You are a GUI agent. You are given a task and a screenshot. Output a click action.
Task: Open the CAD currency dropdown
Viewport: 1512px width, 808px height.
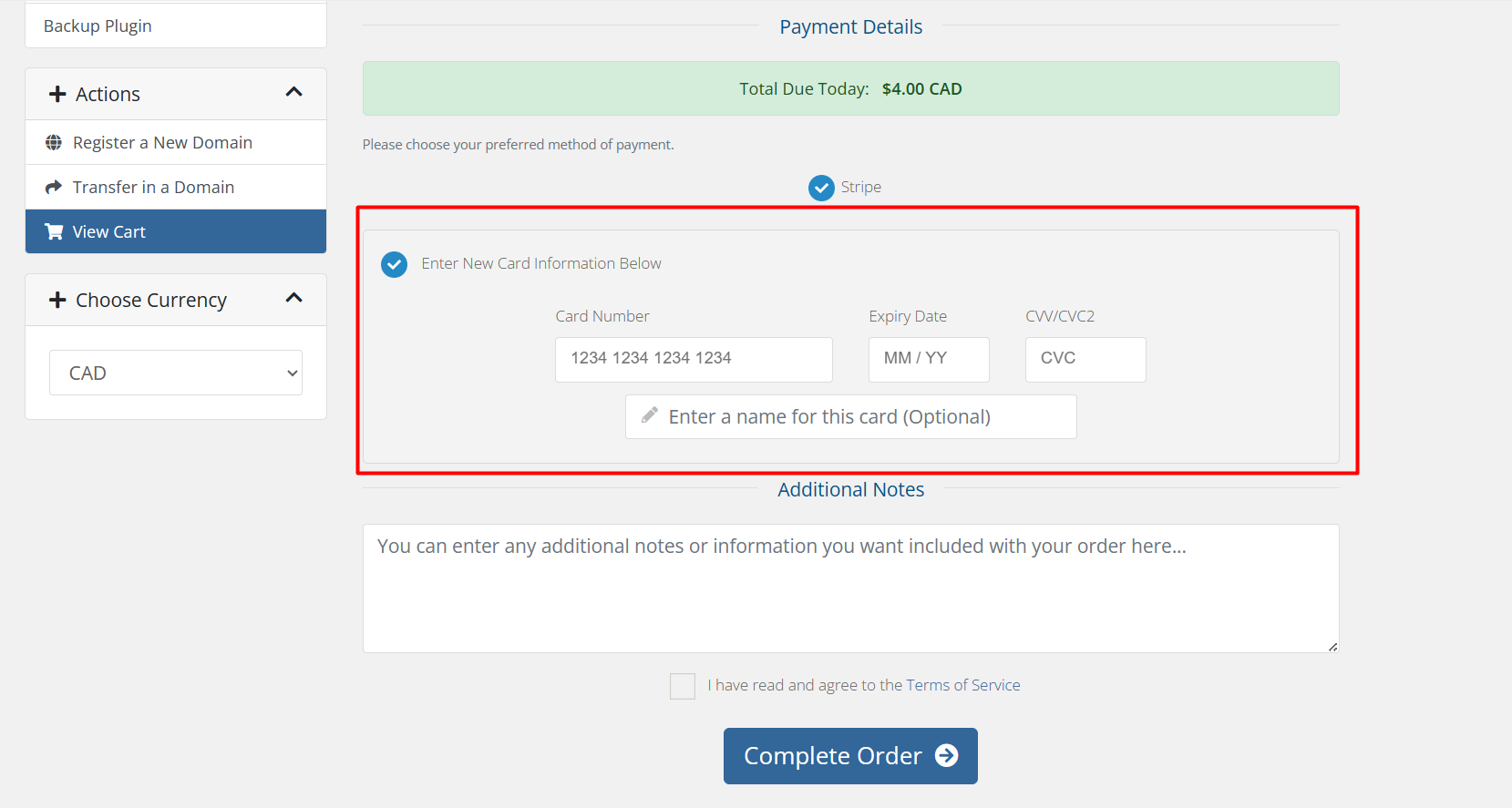click(x=176, y=373)
